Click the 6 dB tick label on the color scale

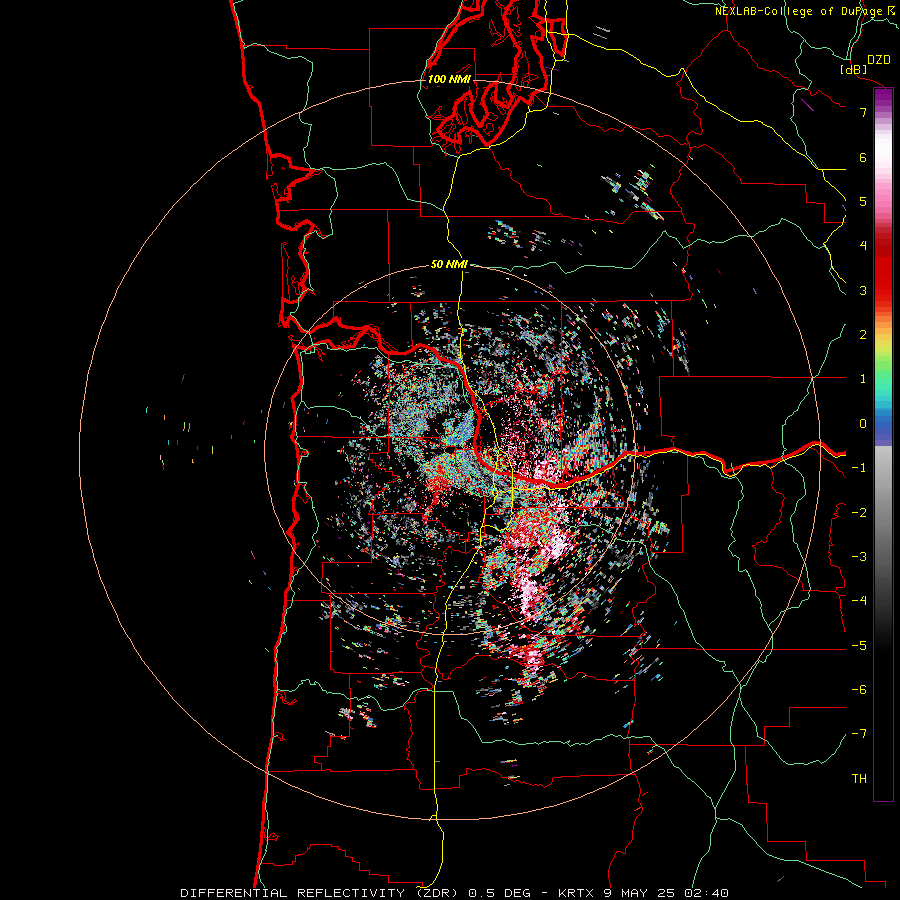pos(863,157)
